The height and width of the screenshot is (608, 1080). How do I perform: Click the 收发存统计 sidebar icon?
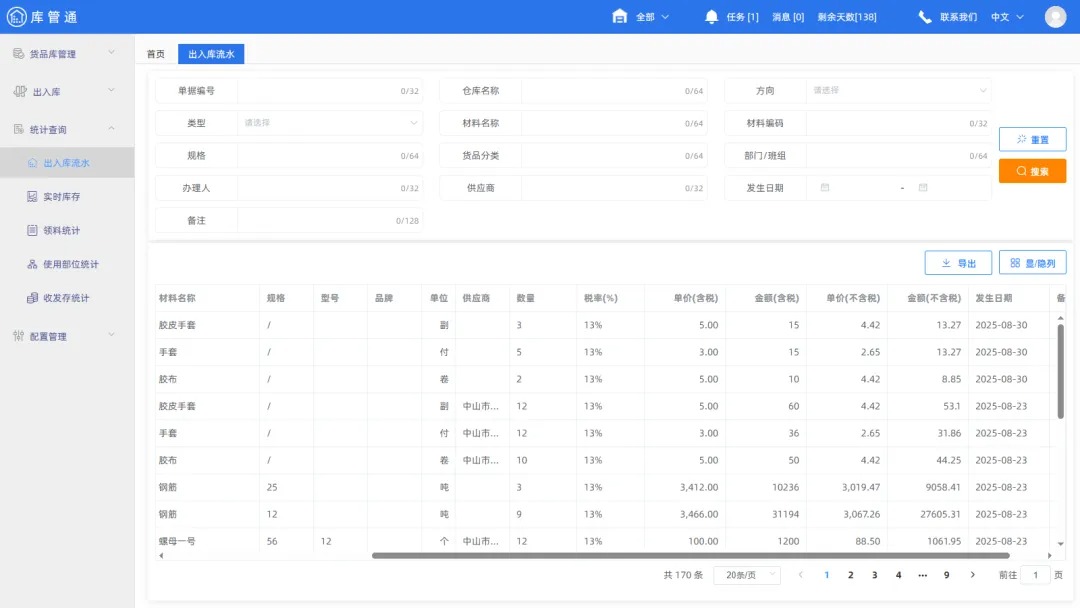(34, 297)
